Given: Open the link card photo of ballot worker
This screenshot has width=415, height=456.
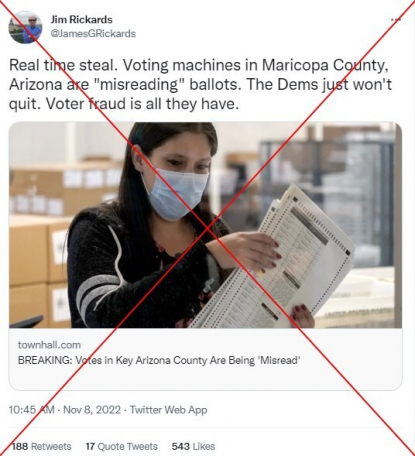Looking at the screenshot, I should (x=205, y=225).
